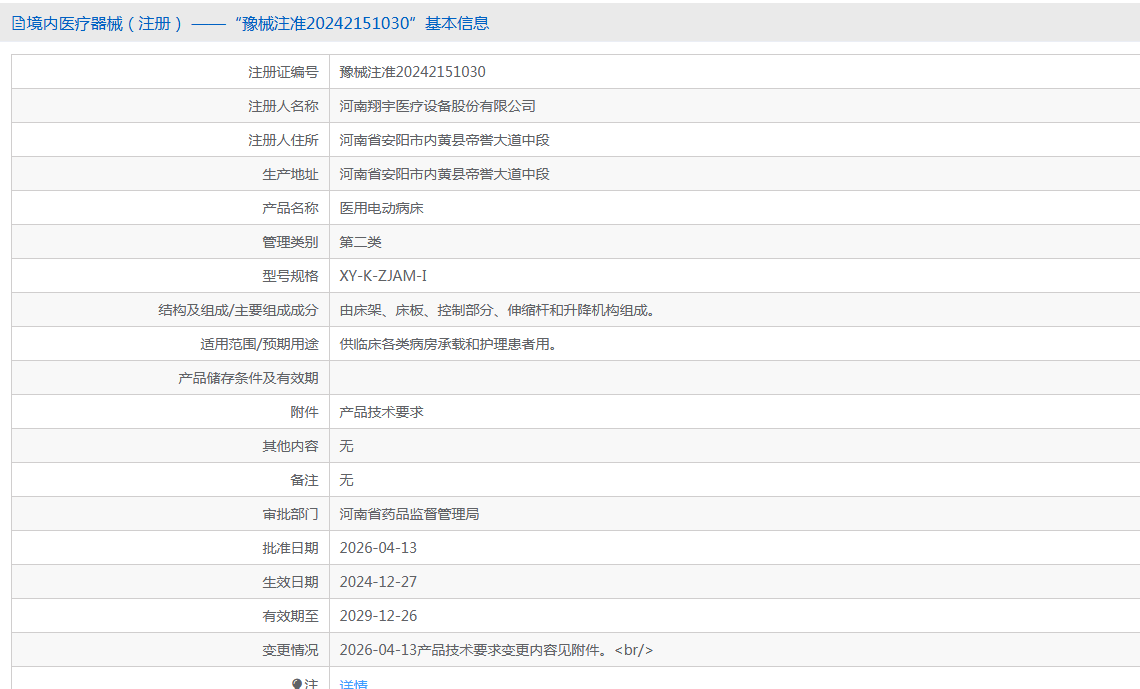Click the effective date 2024-12-27

[378, 582]
